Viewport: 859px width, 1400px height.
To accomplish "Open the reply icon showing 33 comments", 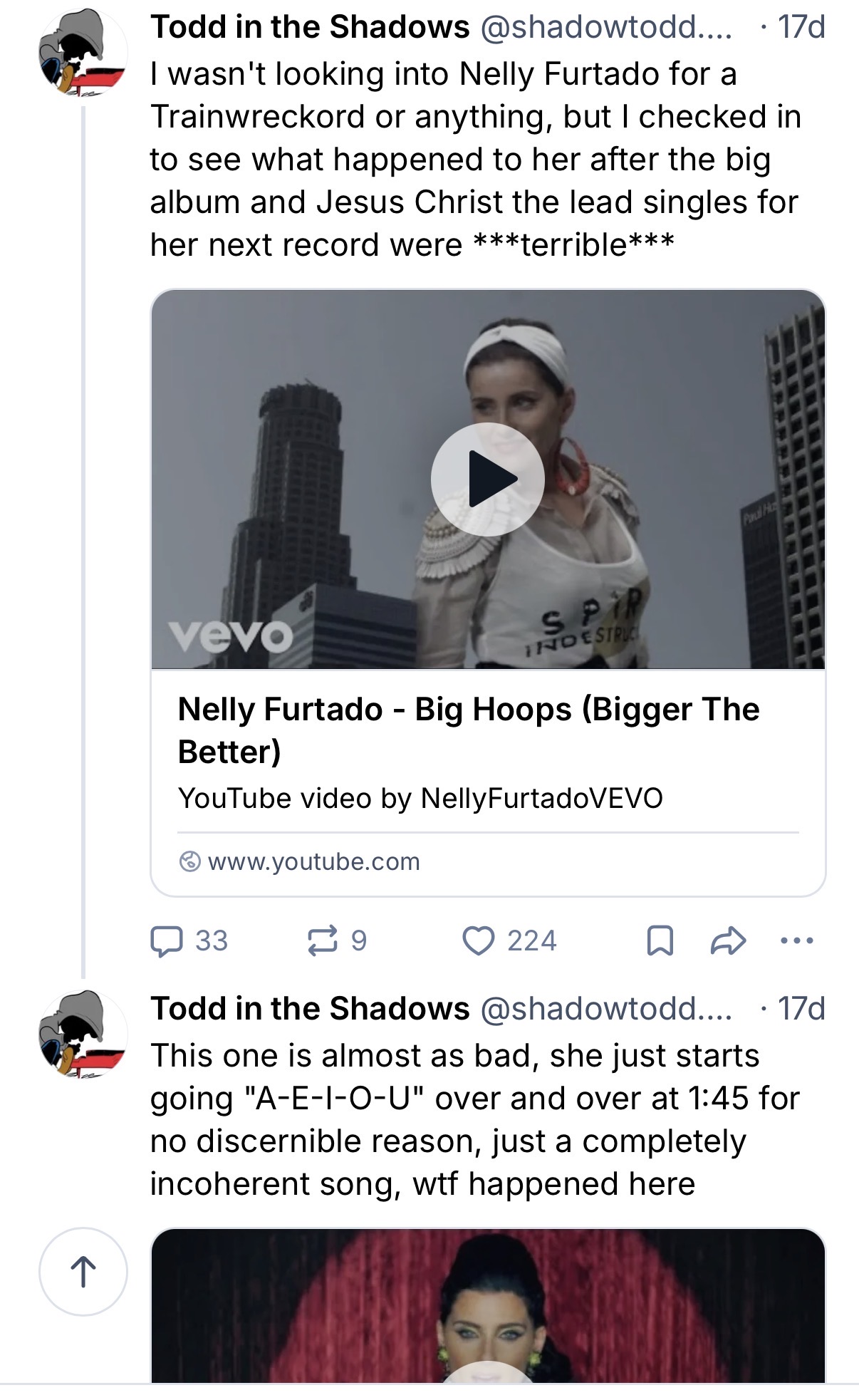I will pos(189,940).
